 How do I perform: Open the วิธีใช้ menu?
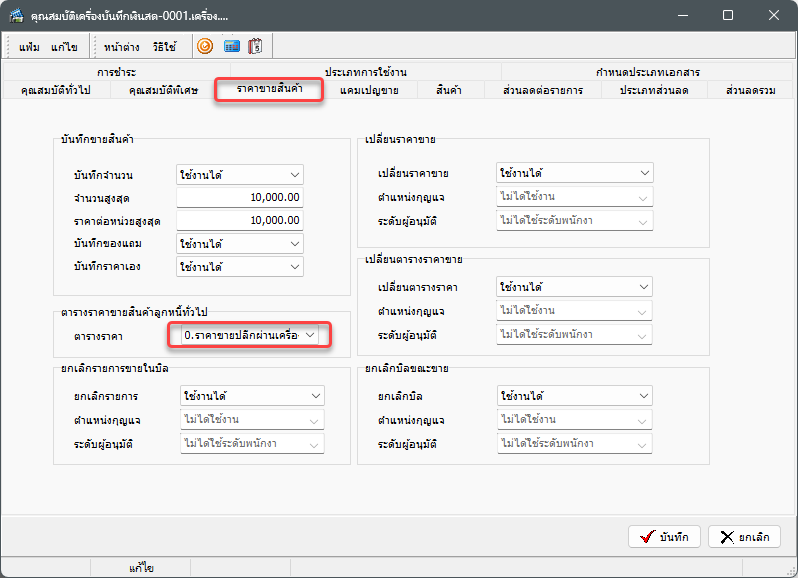tap(164, 46)
